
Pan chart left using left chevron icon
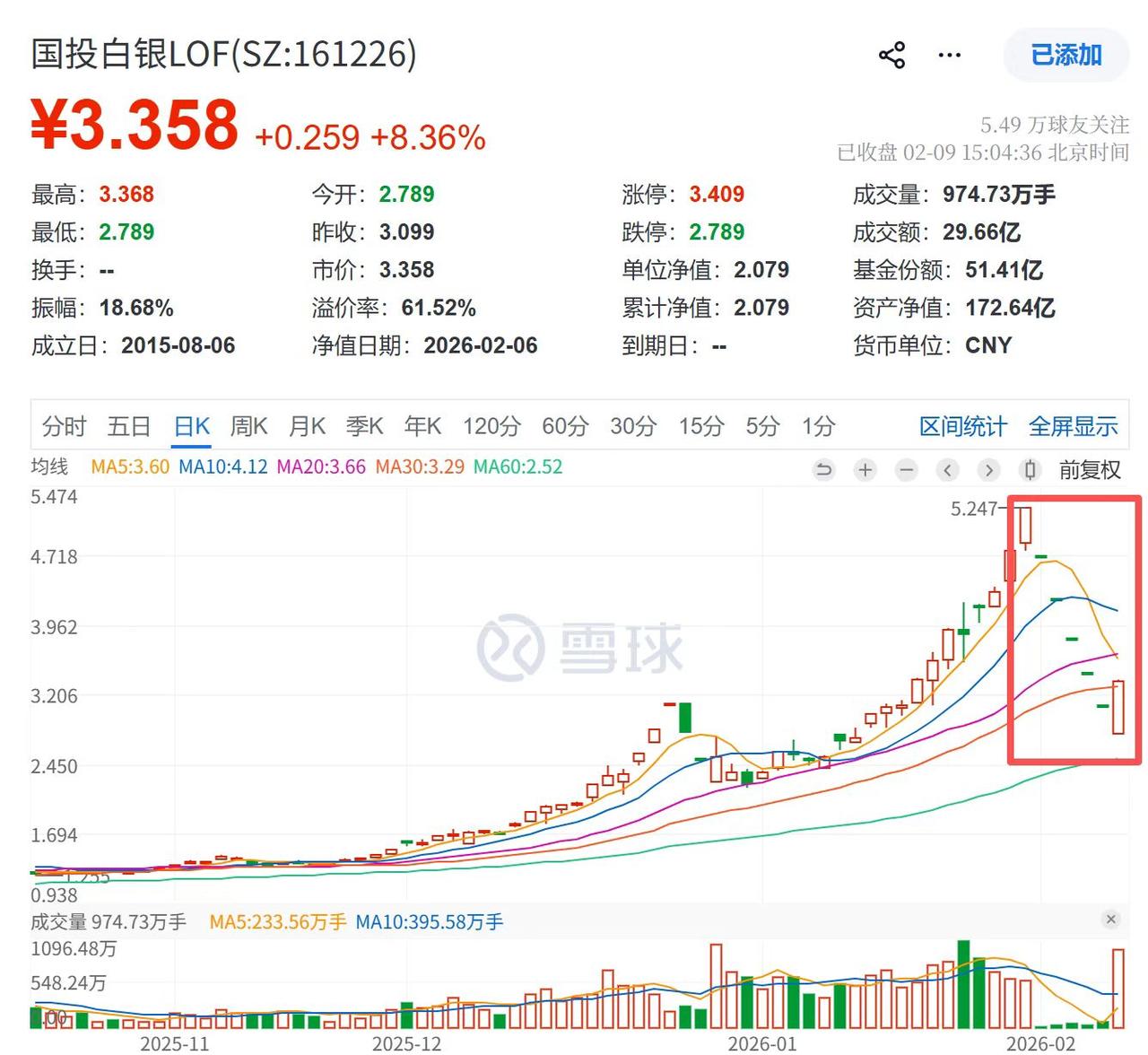point(947,469)
